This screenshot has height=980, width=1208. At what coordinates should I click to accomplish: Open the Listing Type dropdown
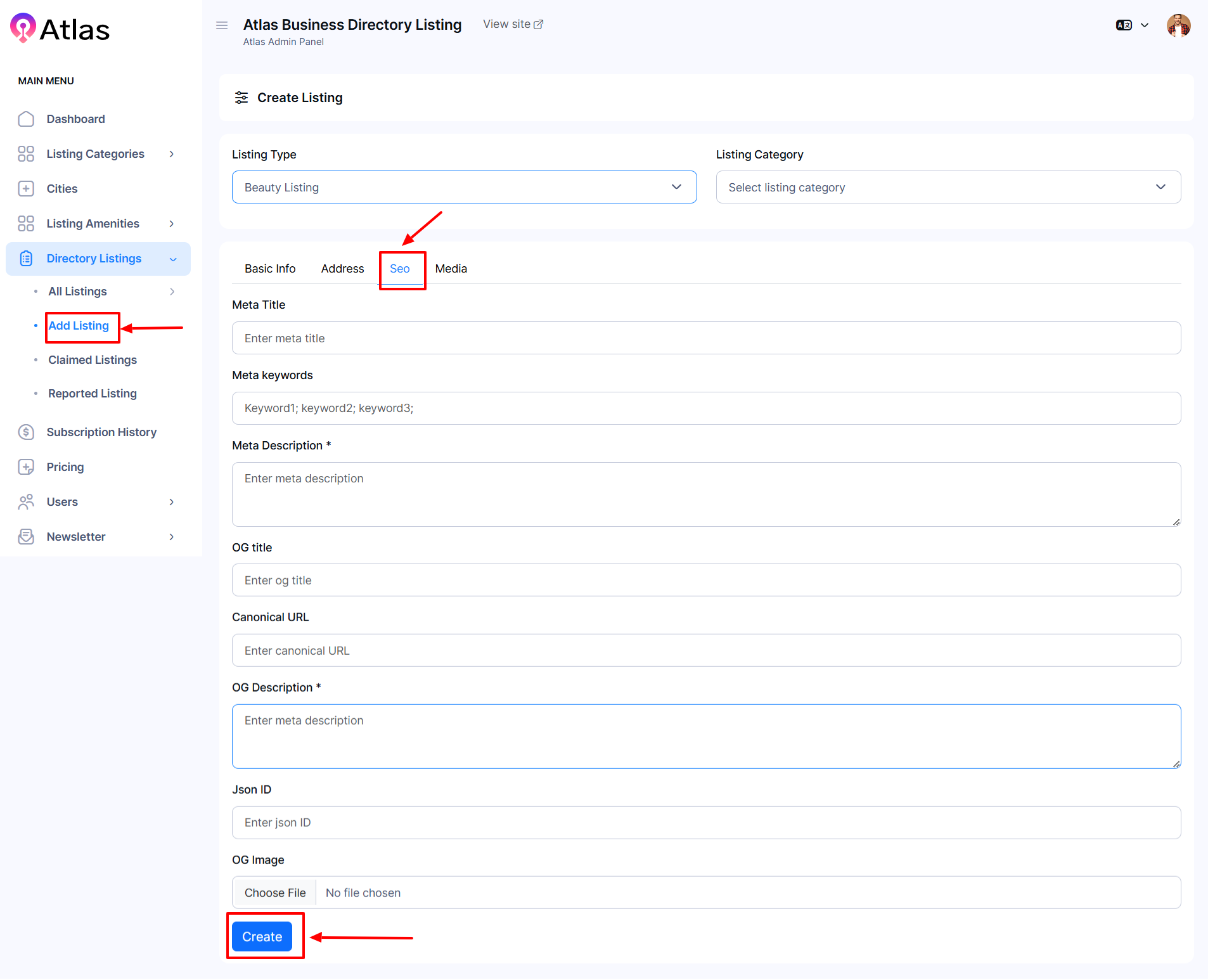[x=464, y=187]
